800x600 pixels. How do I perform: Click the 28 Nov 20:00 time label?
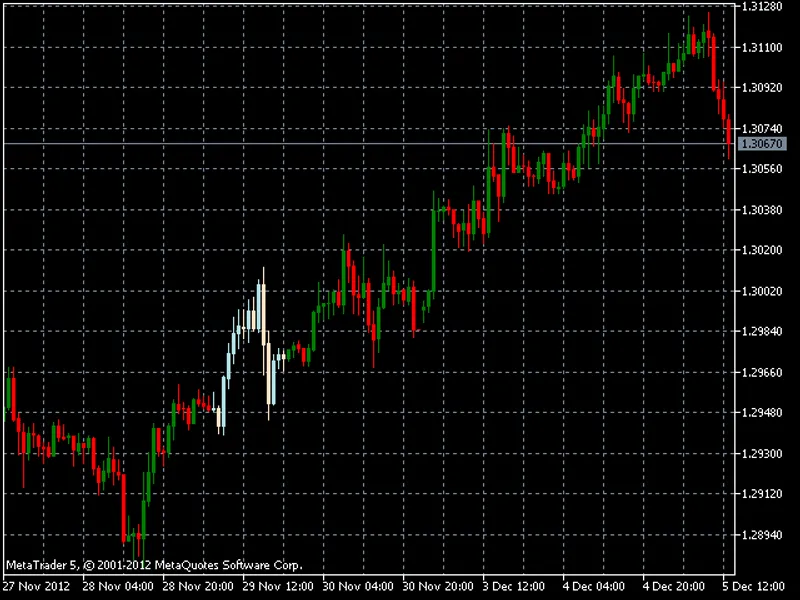tap(198, 586)
